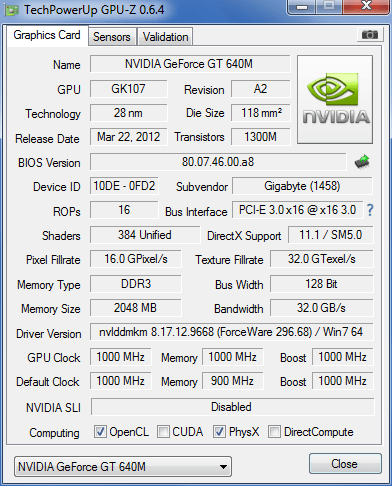Viewport: 392px width, 486px height.
Task: Select the Graphics Card tab
Action: (47, 35)
